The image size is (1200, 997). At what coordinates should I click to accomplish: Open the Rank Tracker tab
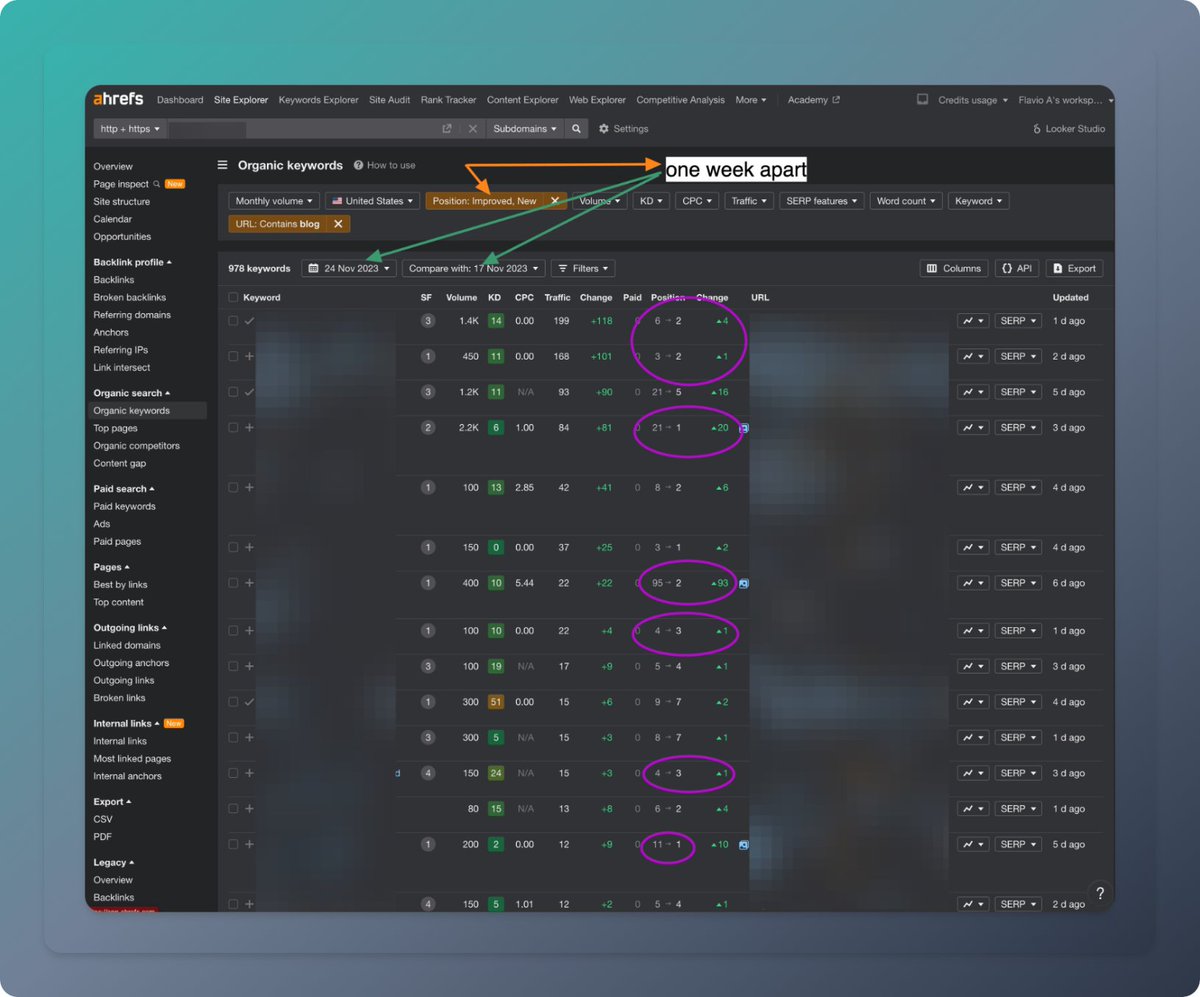448,100
